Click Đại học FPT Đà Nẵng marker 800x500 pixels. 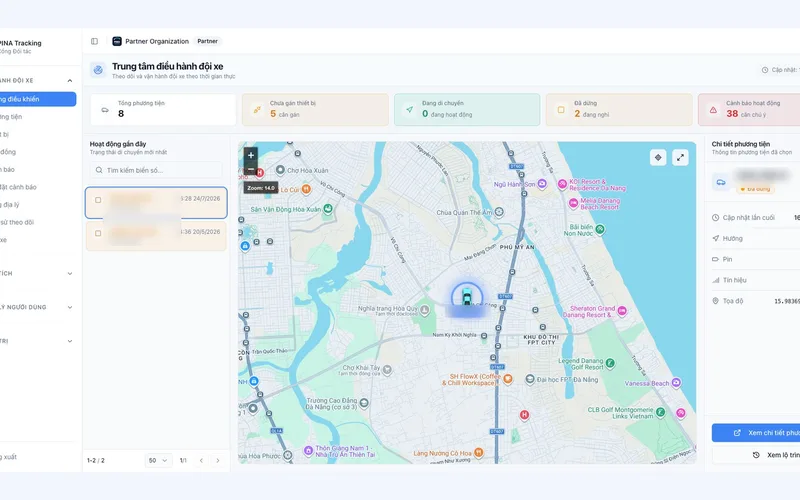(x=530, y=379)
